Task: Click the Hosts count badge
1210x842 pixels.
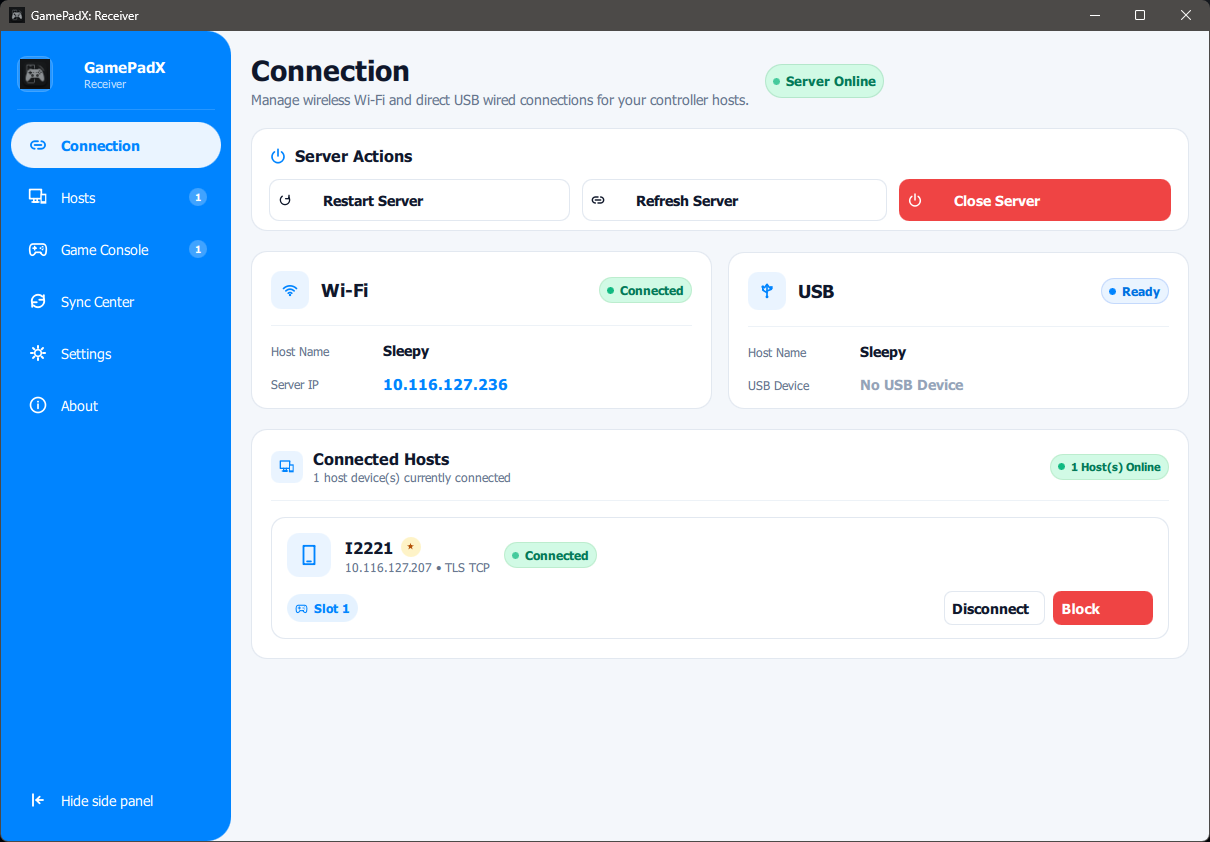Action: [198, 198]
